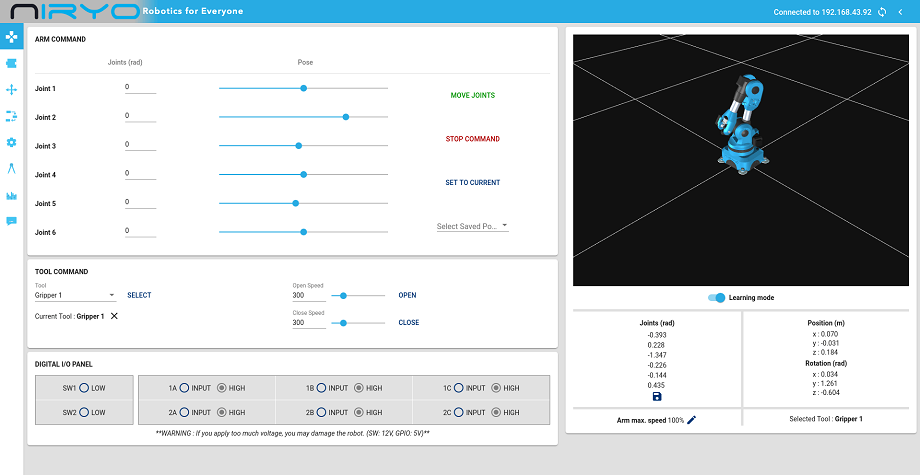Click the Joint 5 value input field

click(140, 202)
